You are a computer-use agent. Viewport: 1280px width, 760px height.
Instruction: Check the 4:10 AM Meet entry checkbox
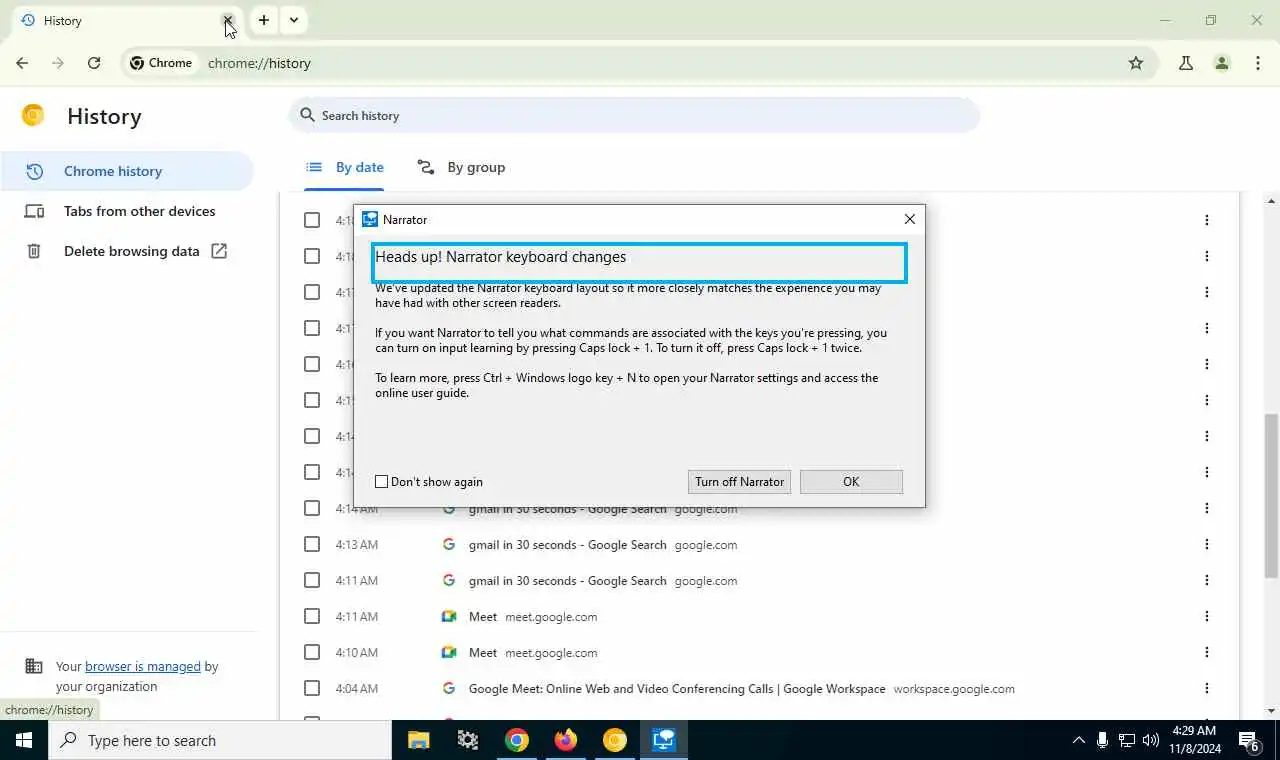[312, 652]
